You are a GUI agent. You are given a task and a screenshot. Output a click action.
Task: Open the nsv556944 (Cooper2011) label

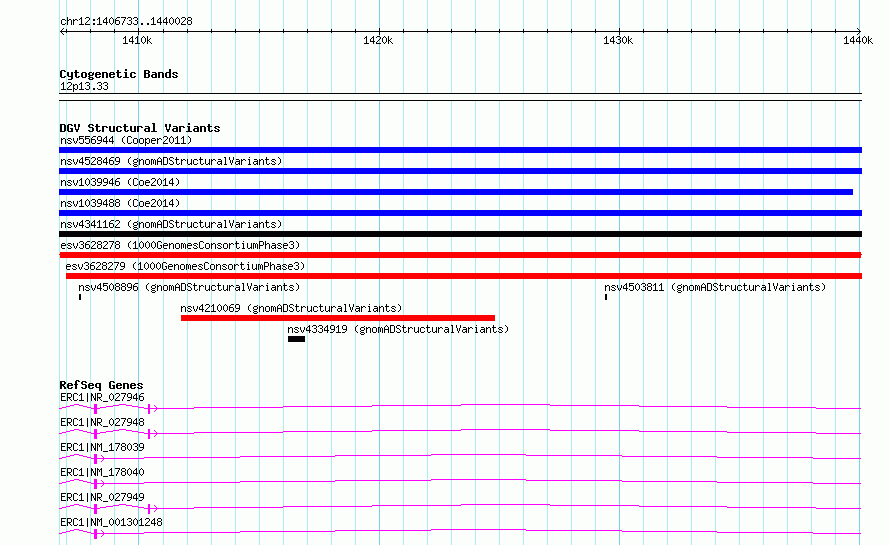pyautogui.click(x=126, y=140)
